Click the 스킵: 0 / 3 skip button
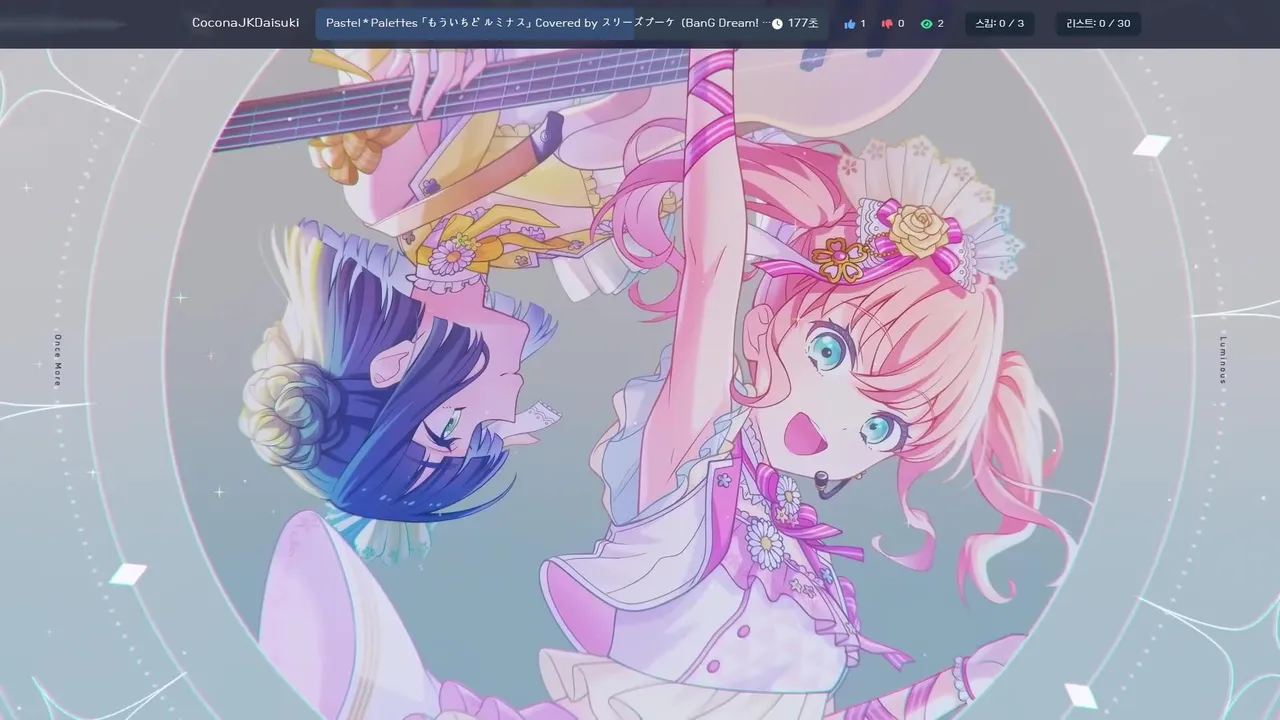 [999, 23]
